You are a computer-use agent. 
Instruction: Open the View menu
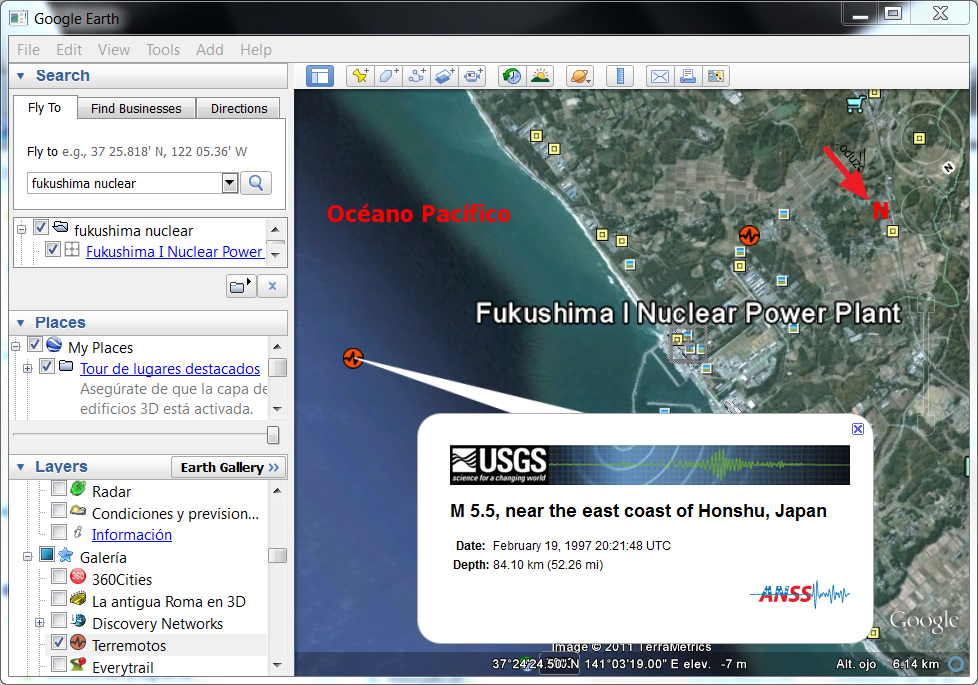114,50
